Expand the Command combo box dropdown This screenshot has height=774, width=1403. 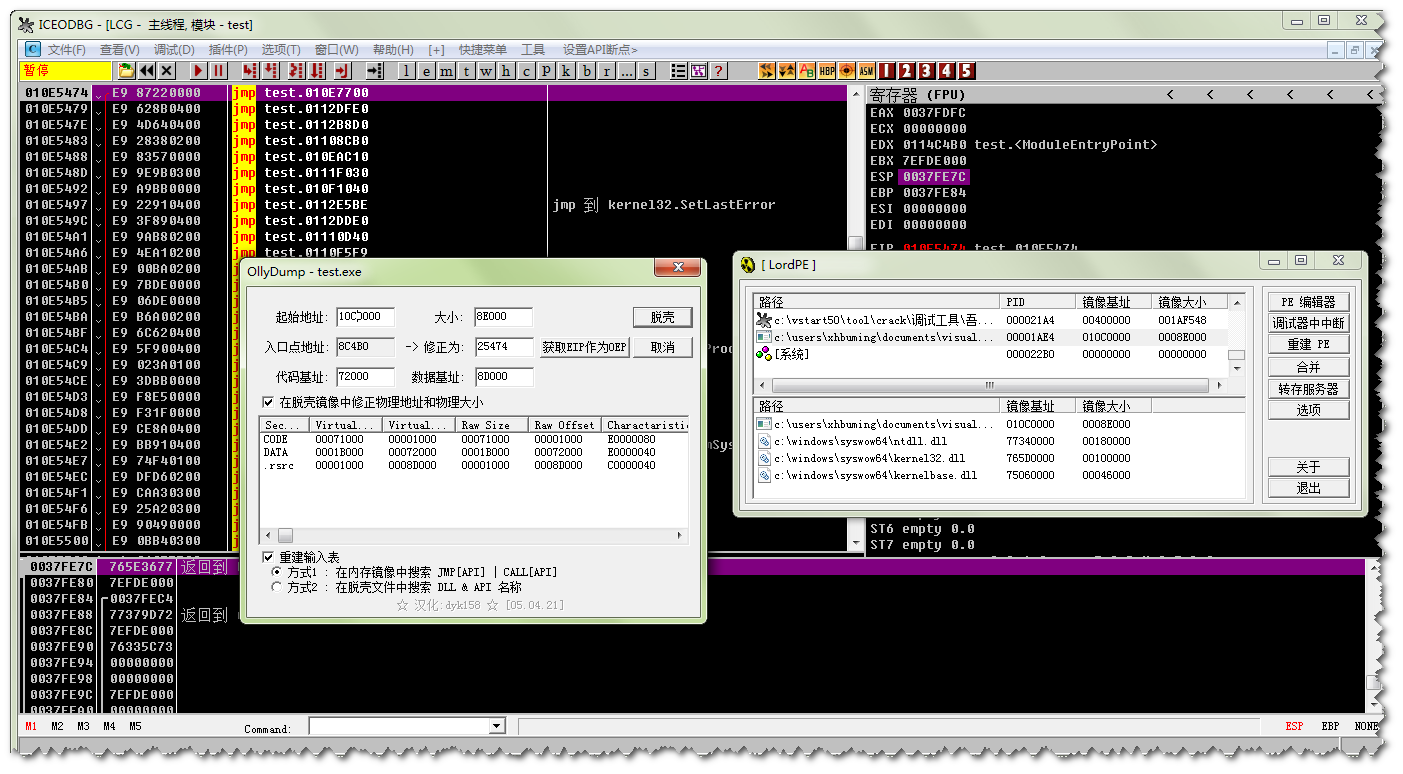[x=497, y=726]
